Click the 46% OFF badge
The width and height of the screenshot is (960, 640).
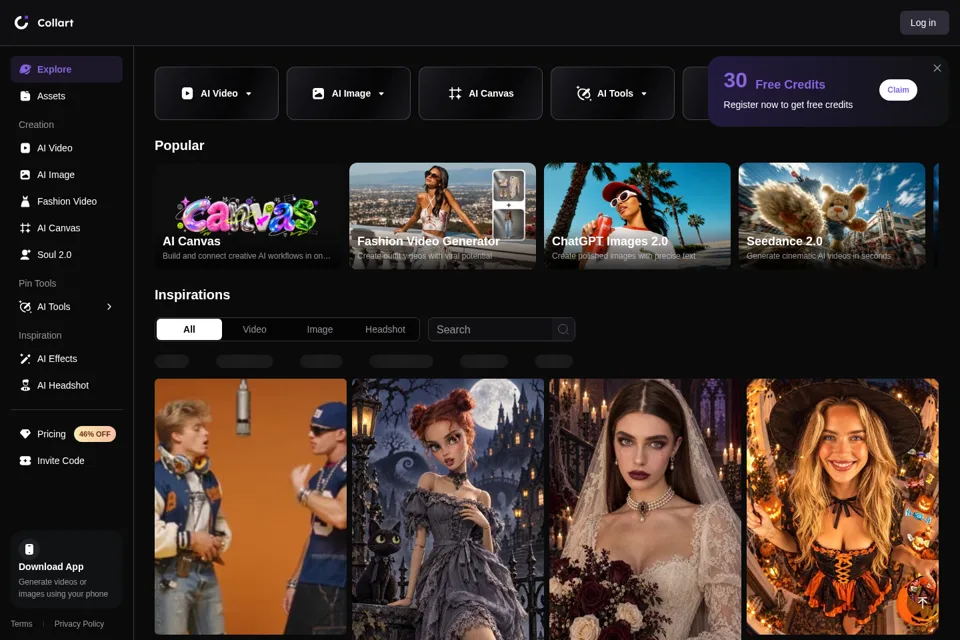95,434
